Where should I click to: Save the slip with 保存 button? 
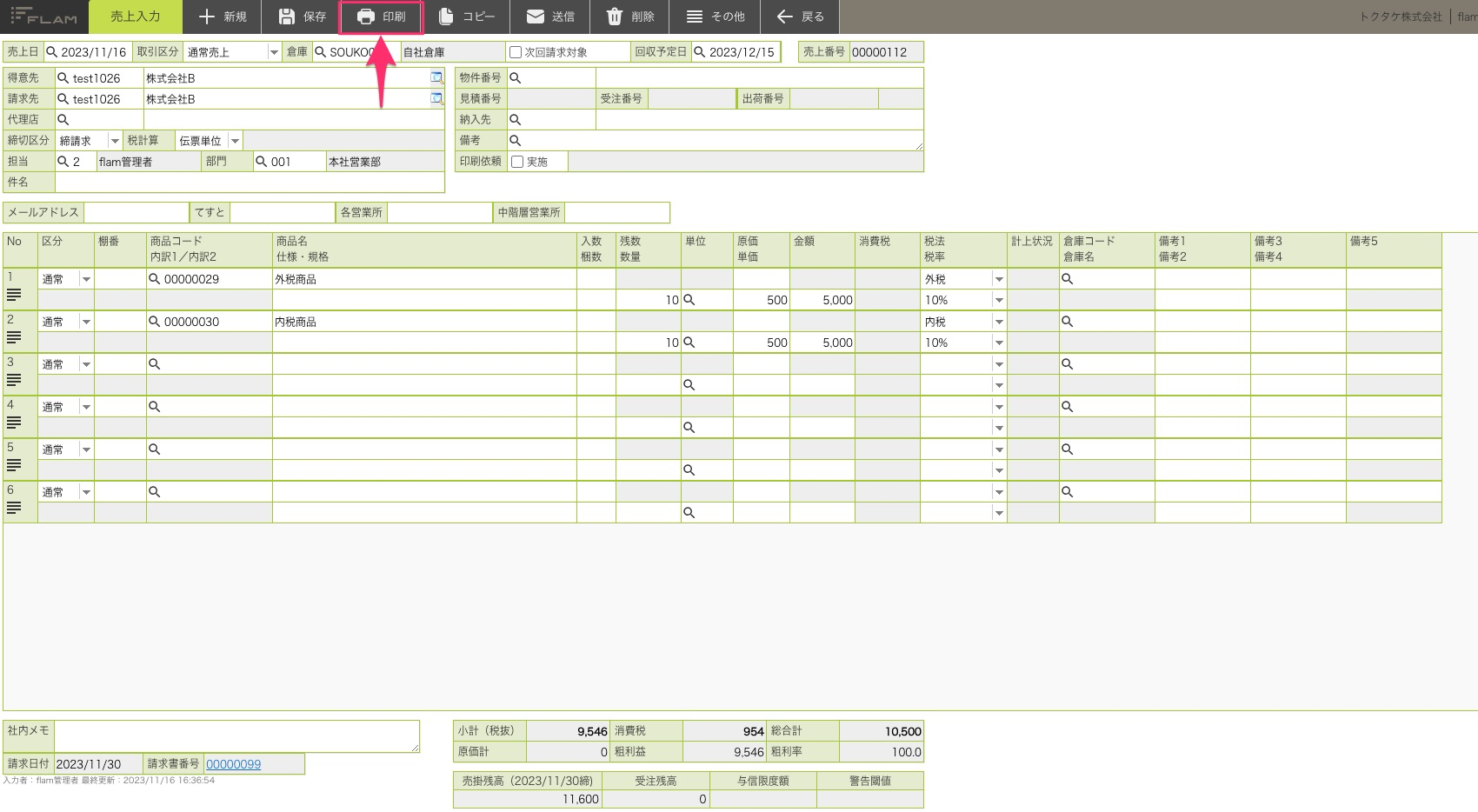click(x=301, y=17)
